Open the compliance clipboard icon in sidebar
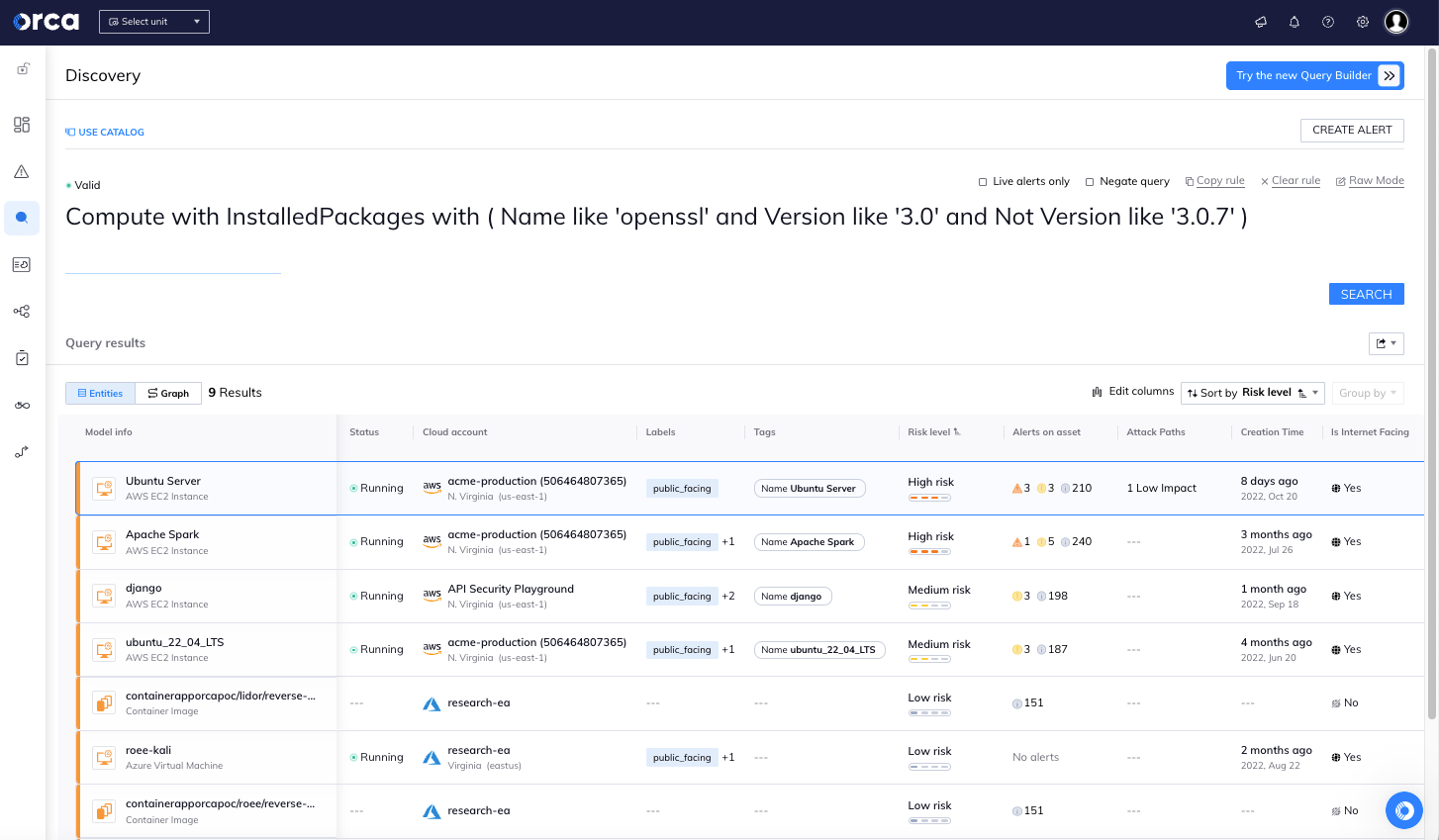Viewport: 1439px width, 840px height. [x=22, y=358]
